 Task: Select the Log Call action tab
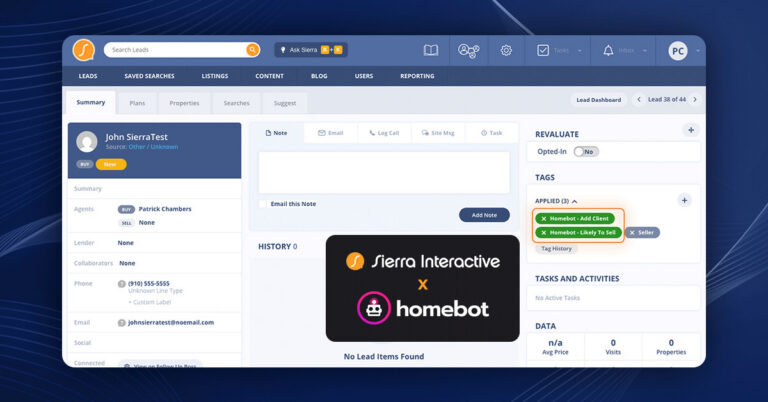click(384, 133)
